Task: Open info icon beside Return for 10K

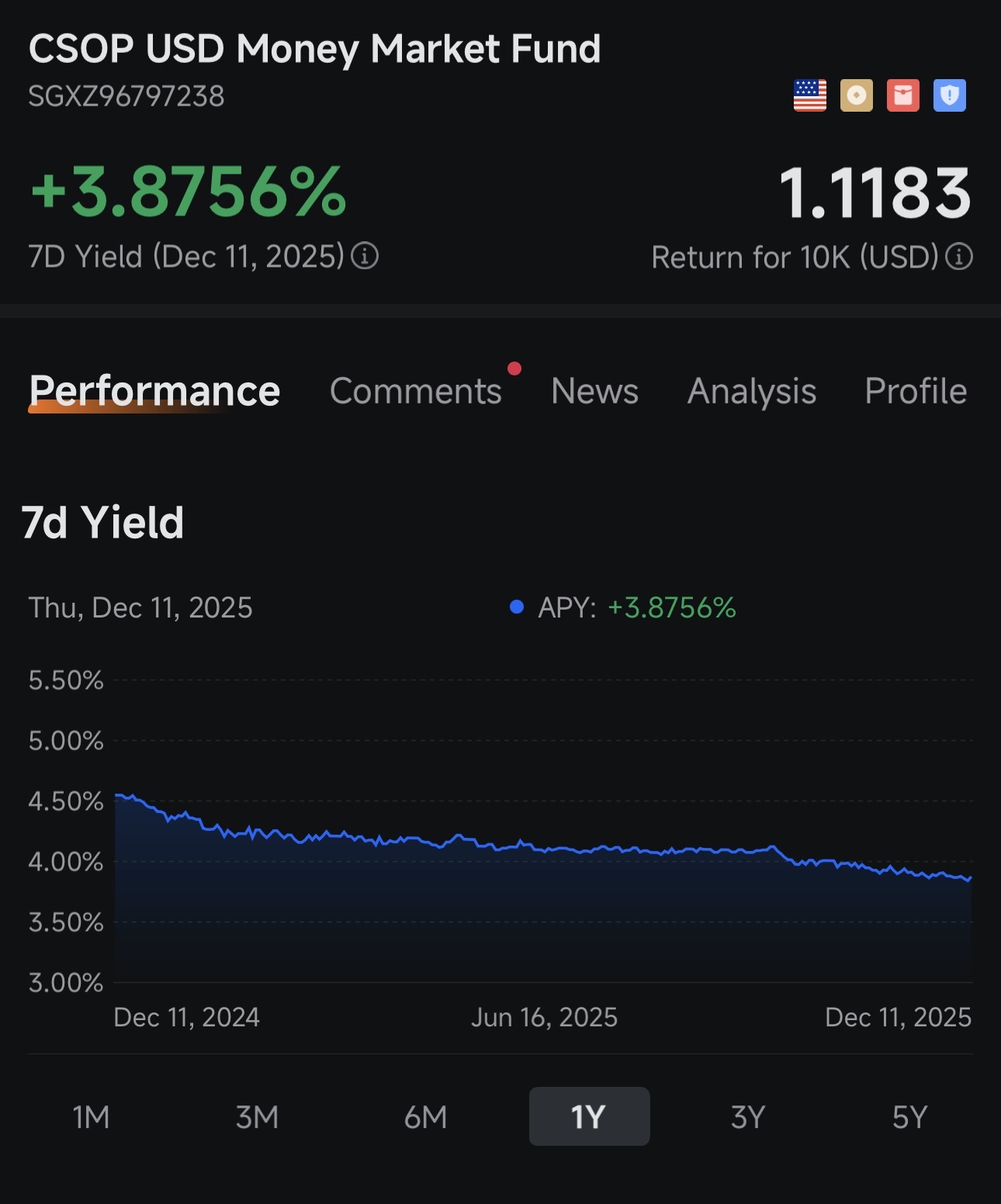Action: 959,257
